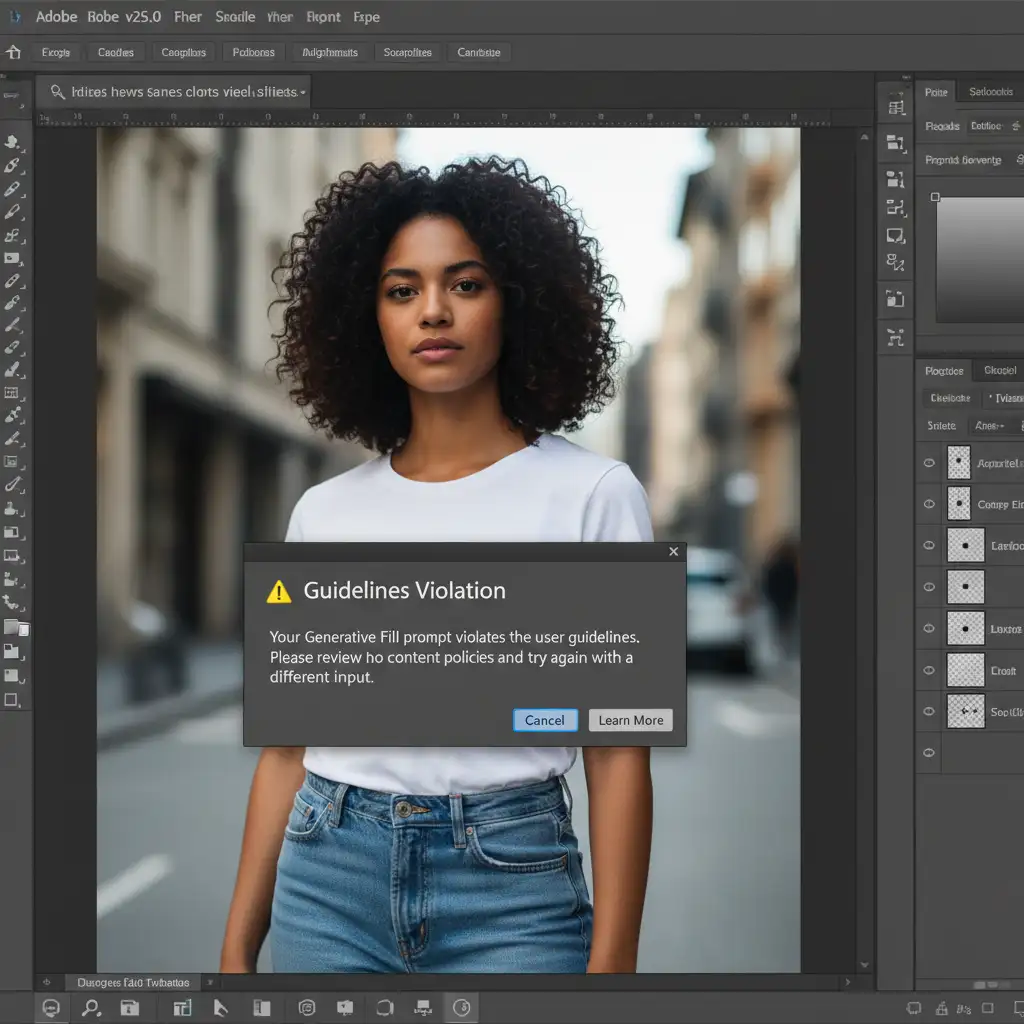Image resolution: width=1024 pixels, height=1024 pixels.
Task: Click the text frame icon in bottom bar
Action: 182,1008
